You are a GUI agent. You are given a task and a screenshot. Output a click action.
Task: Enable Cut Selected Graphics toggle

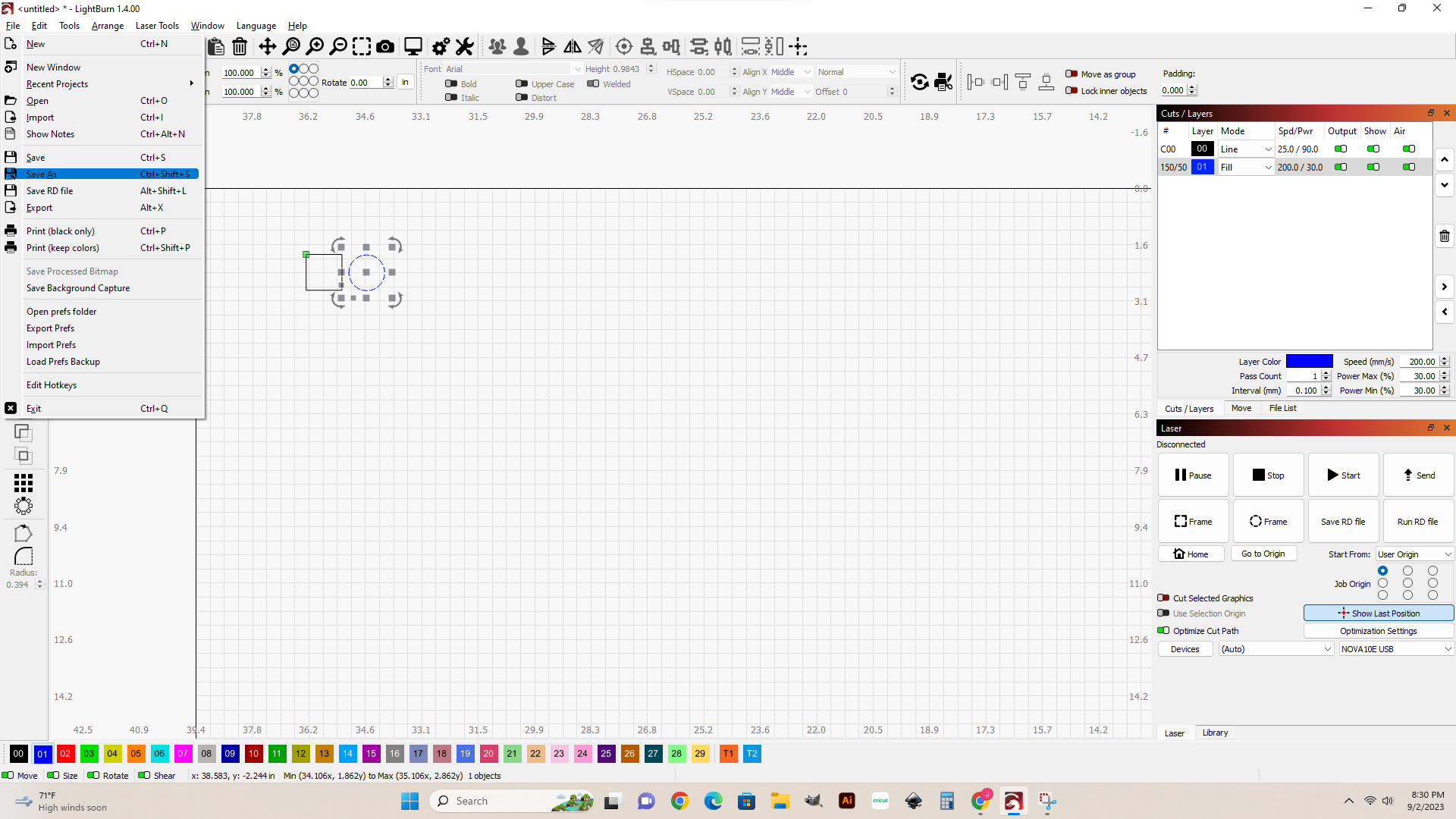(1163, 598)
